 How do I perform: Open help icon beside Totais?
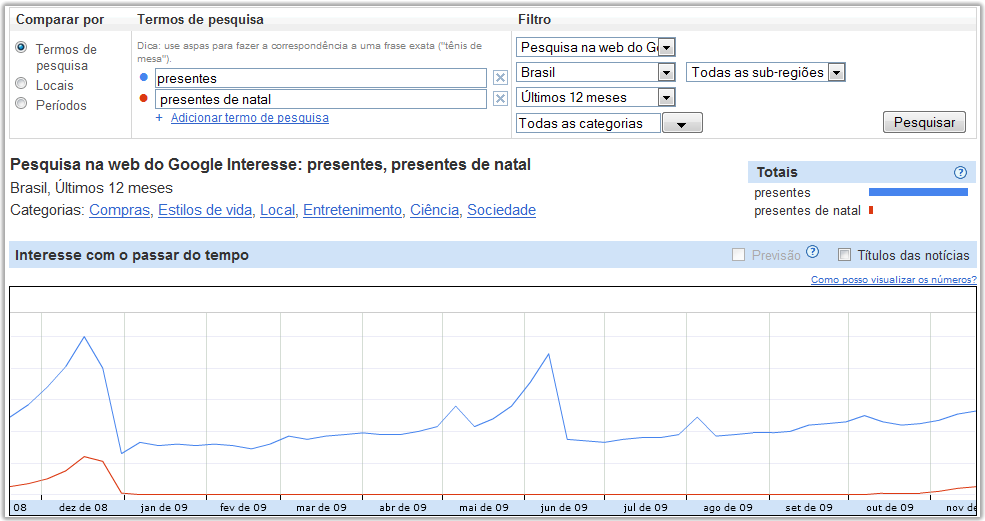coord(960,172)
